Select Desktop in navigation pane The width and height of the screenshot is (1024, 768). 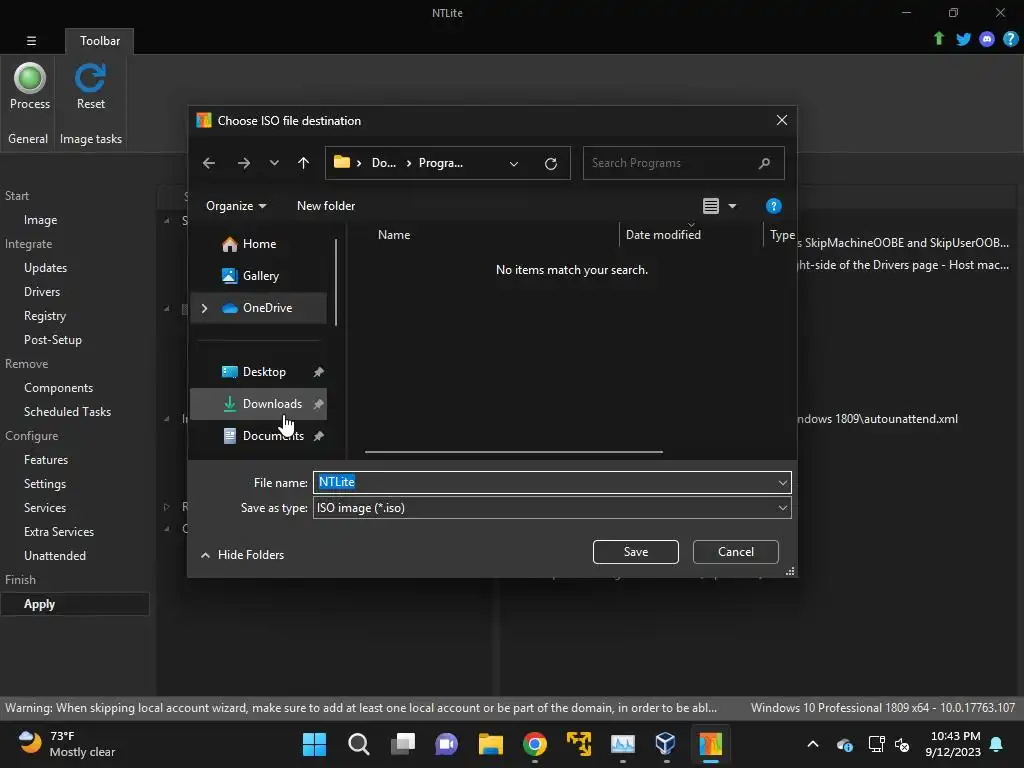[259, 372]
